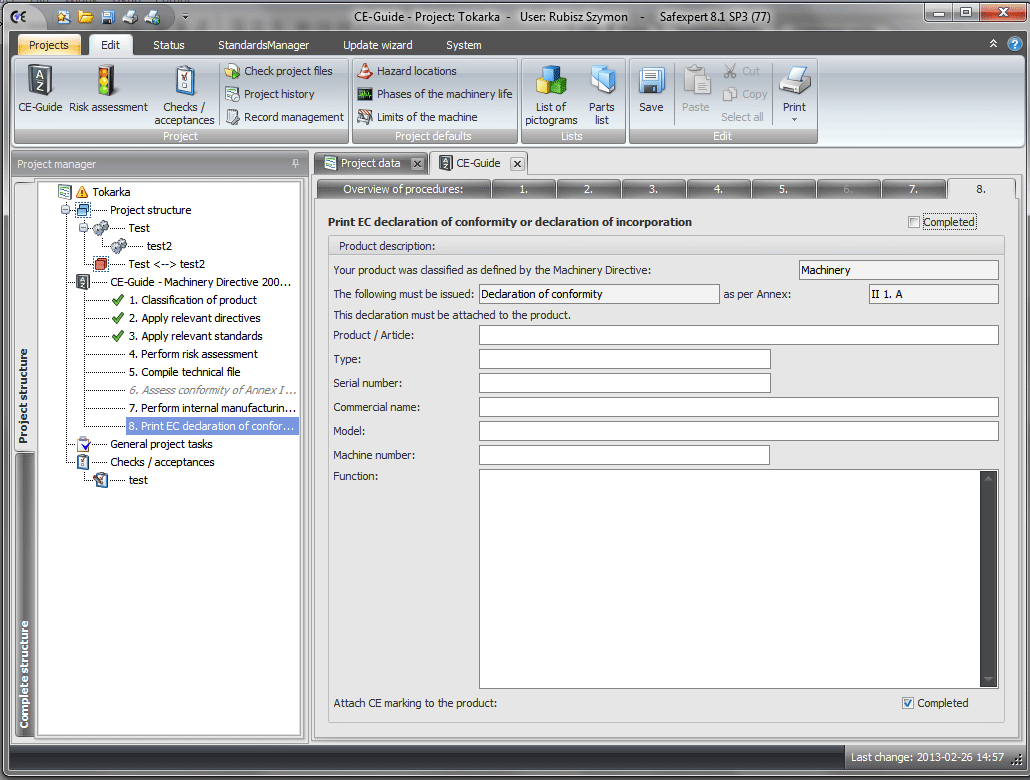The height and width of the screenshot is (780, 1030).
Task: Collapse the Project structure tree node
Action: 66,210
